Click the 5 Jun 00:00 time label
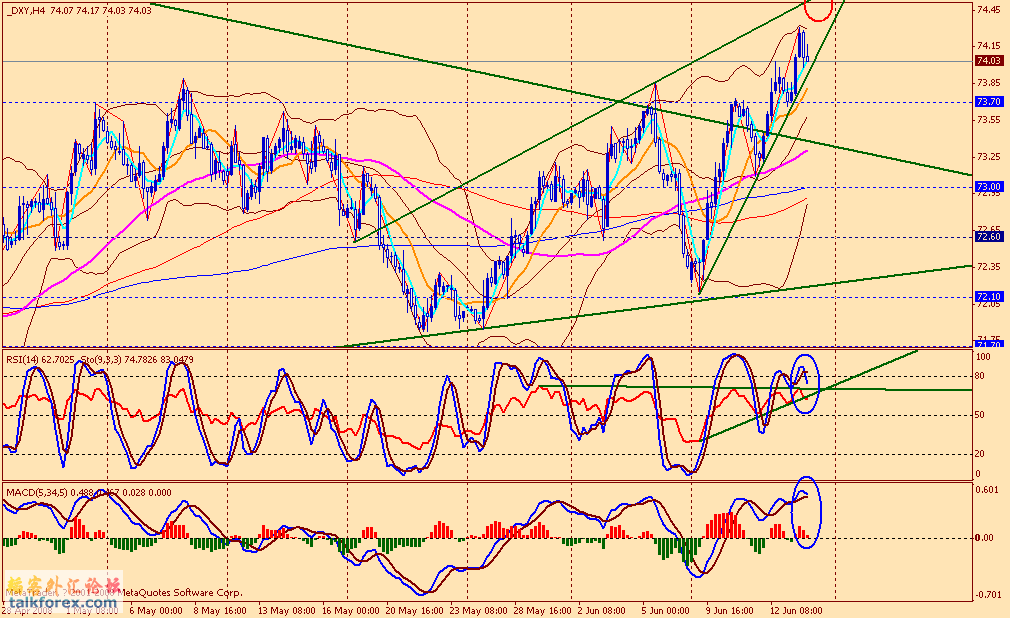This screenshot has width=1010, height=618. [x=665, y=610]
